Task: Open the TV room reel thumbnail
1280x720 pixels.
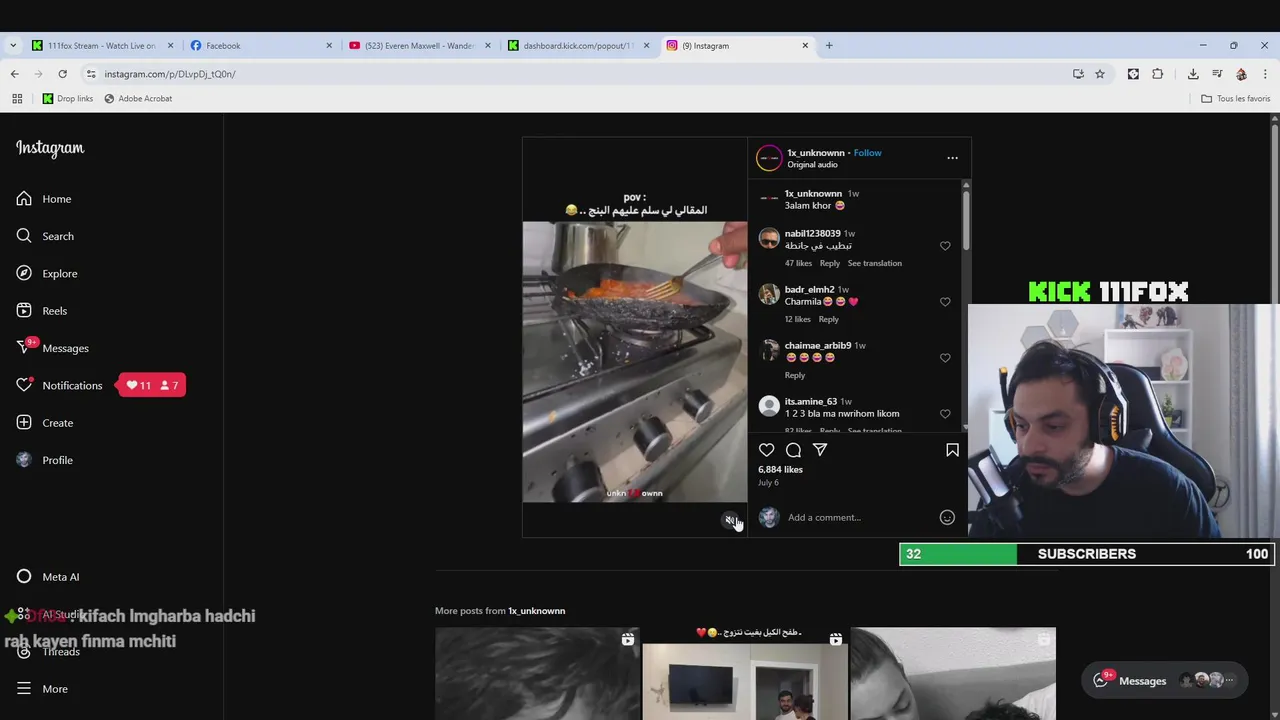Action: tap(744, 674)
